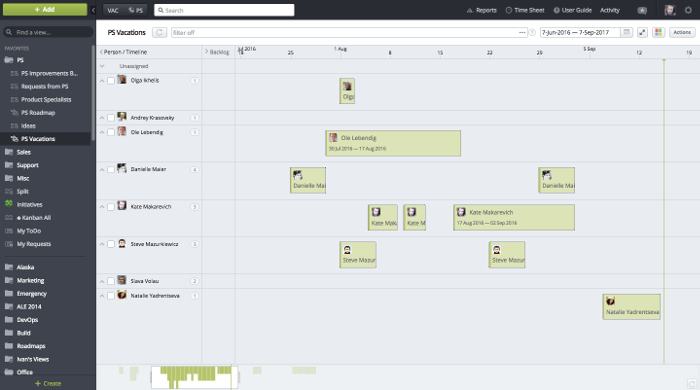The width and height of the screenshot is (700, 390).
Task: Click the fullscreen expand arrows icon
Action: pyautogui.click(x=642, y=32)
